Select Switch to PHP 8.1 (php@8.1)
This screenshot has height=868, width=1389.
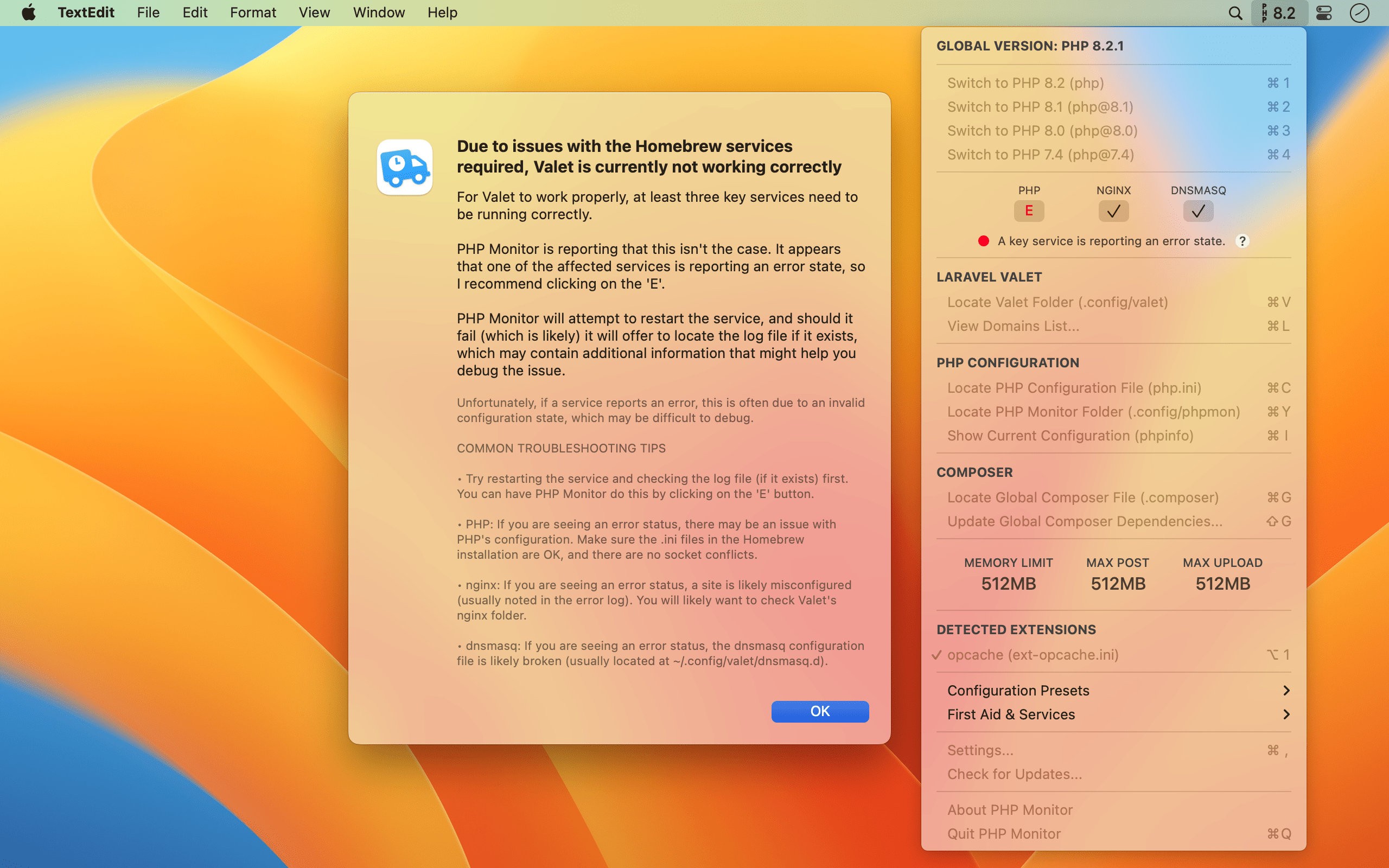pyautogui.click(x=1113, y=107)
